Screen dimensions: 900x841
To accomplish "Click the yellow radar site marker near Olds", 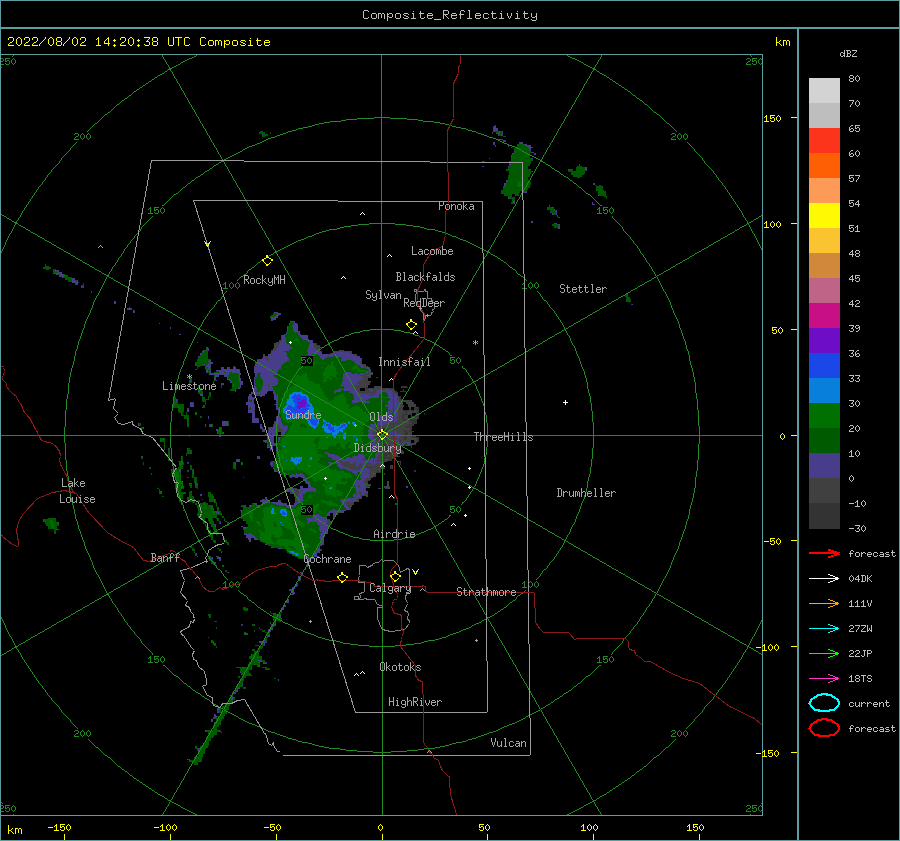I will click(382, 435).
